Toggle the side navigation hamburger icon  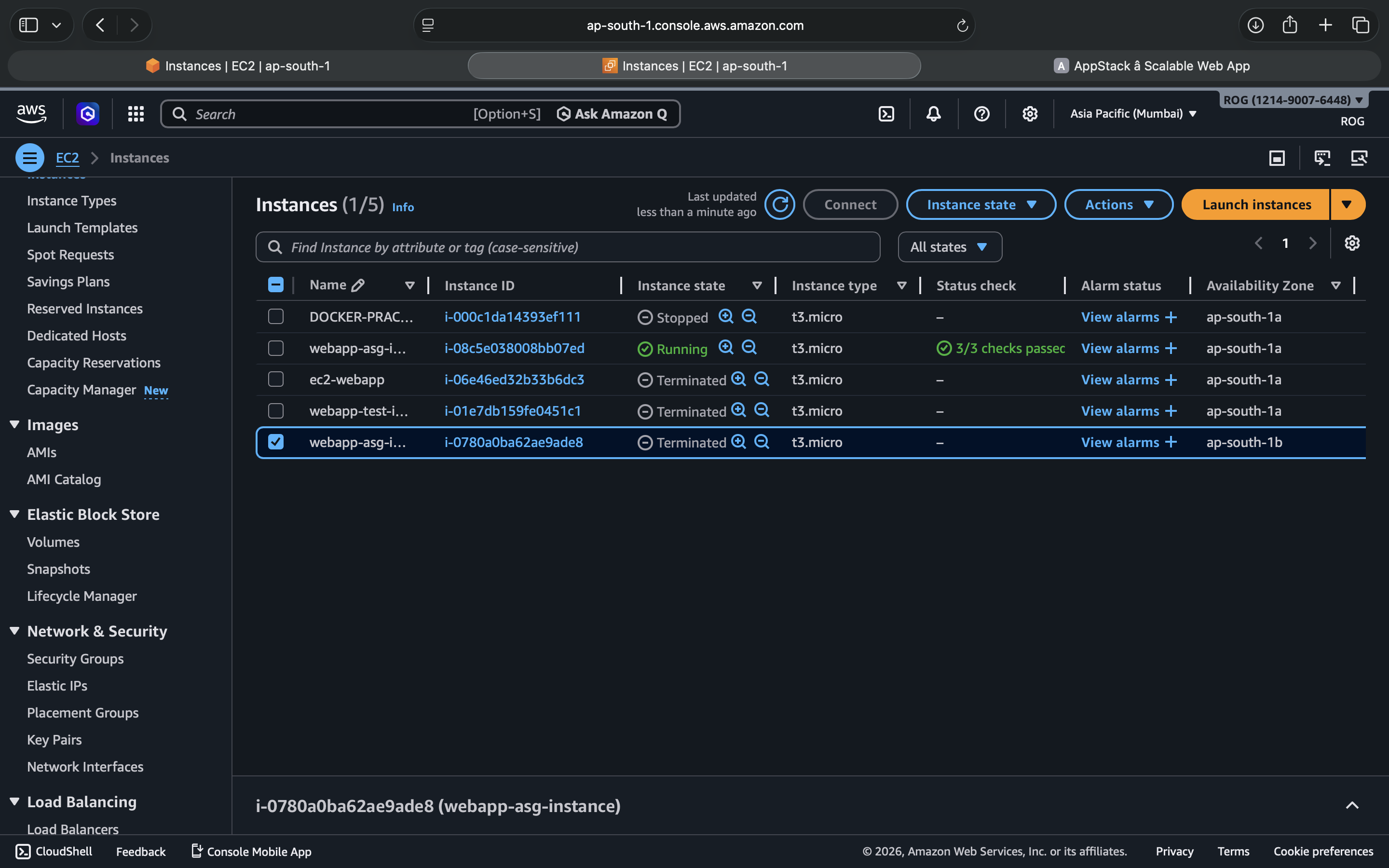coord(30,158)
